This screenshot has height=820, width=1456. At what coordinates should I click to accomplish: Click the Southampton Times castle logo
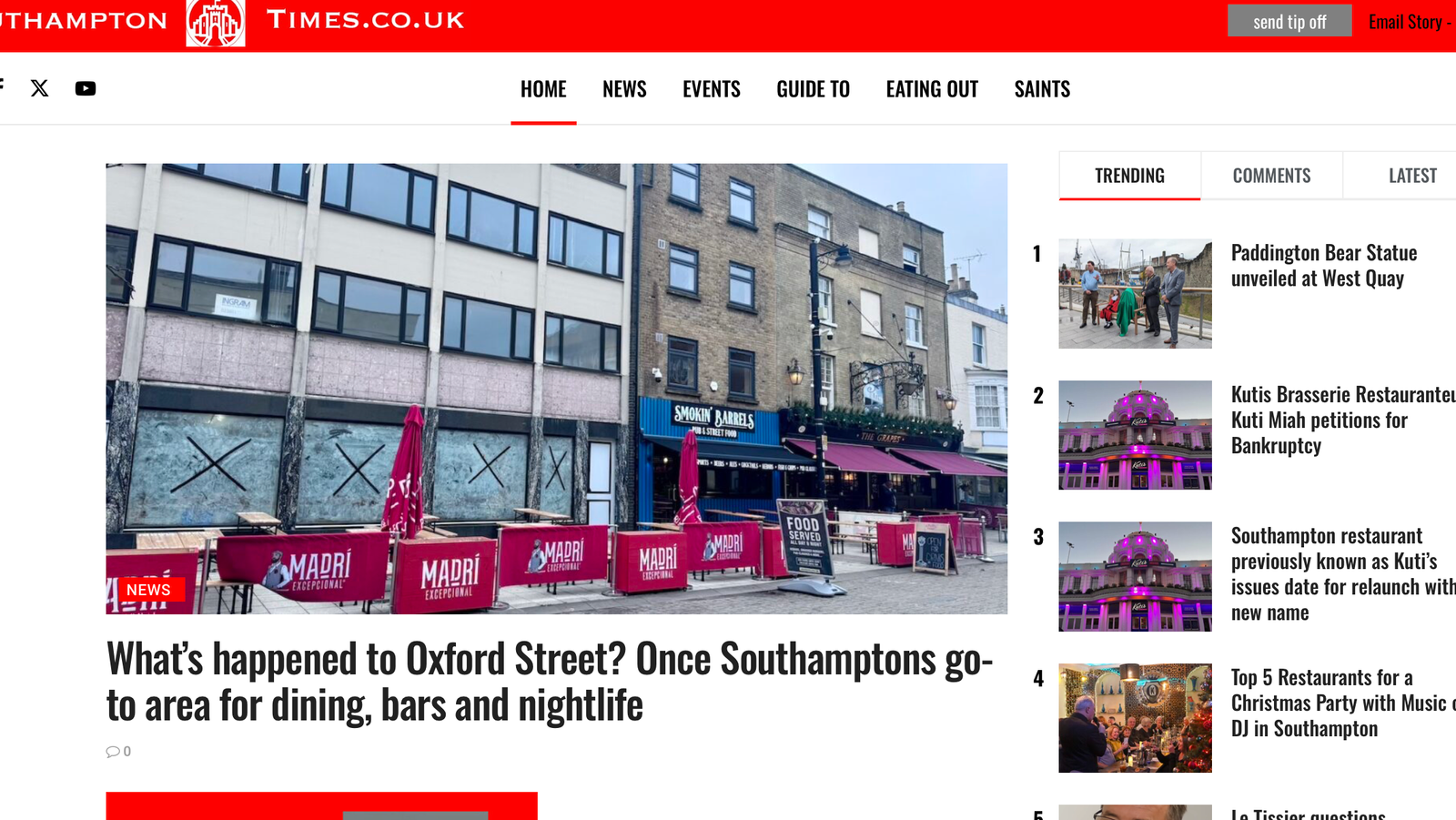point(216,23)
